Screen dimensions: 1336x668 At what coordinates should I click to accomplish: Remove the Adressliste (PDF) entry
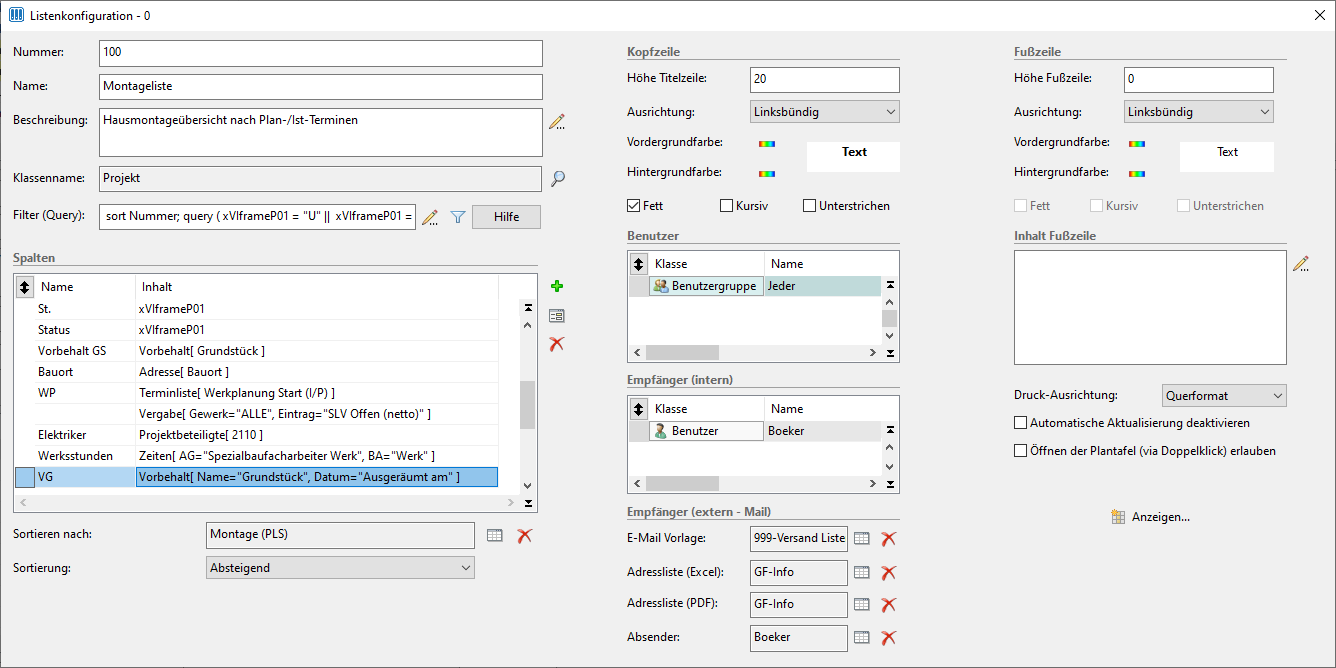pos(888,605)
